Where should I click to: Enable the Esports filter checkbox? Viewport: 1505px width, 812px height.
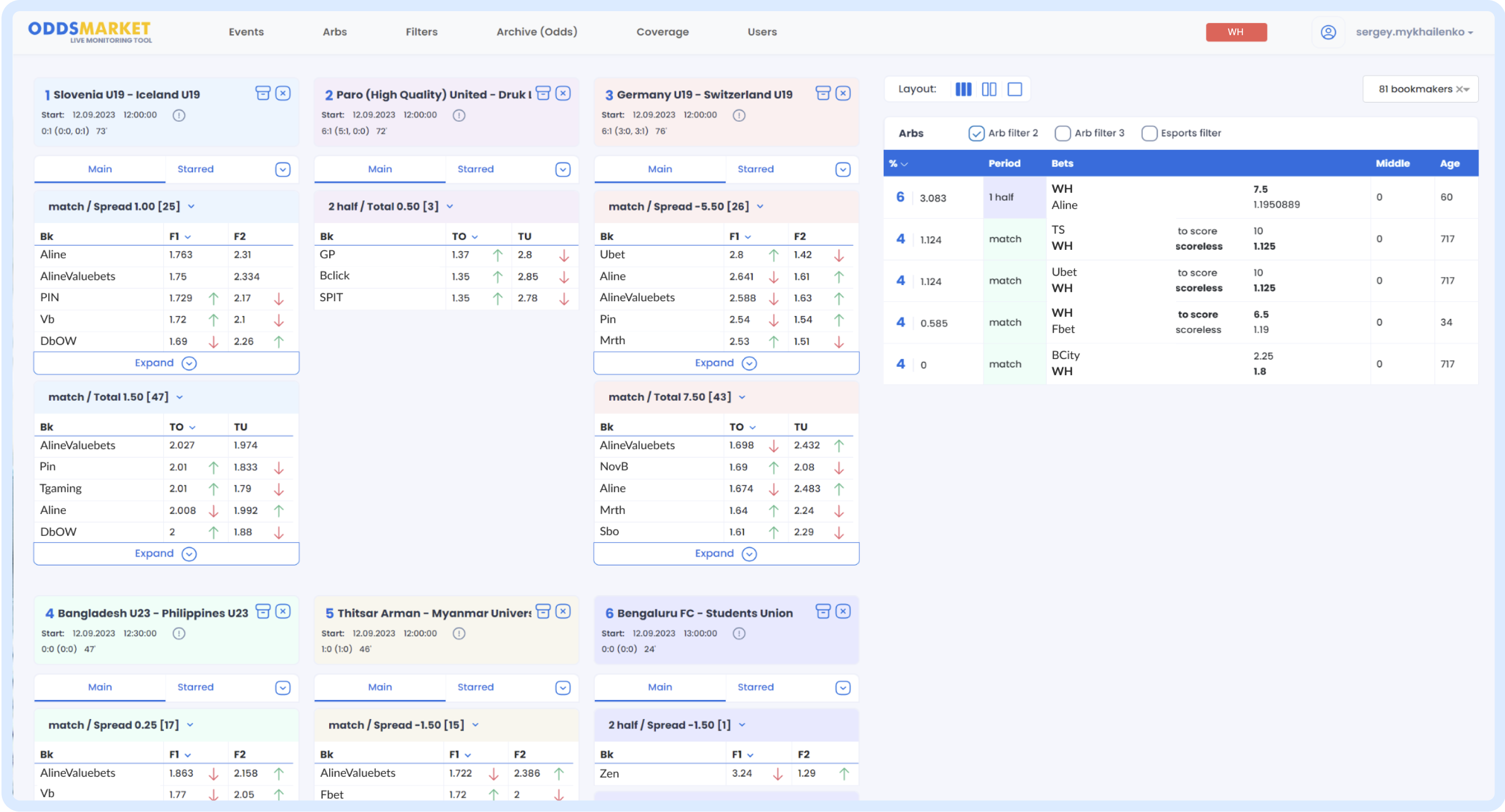(x=1149, y=133)
